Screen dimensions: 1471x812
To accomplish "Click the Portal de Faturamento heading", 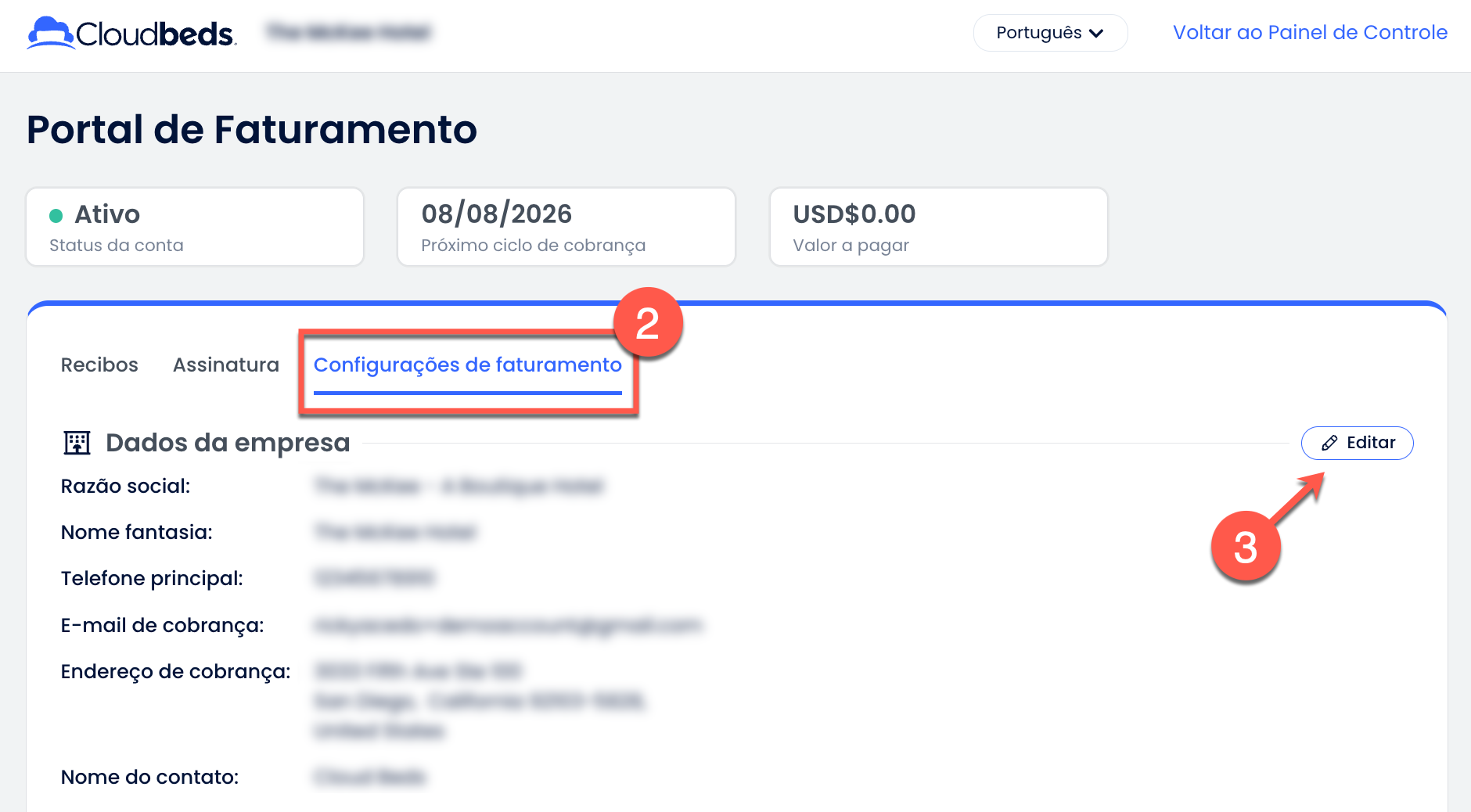I will [x=252, y=129].
